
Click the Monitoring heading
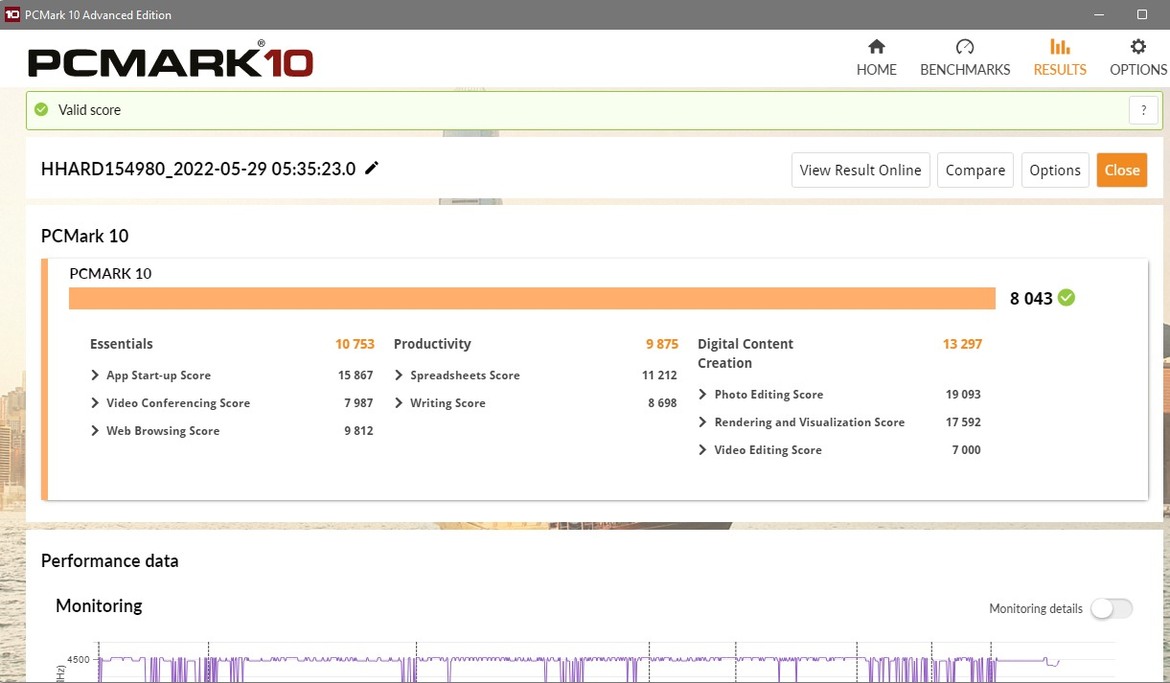pos(99,605)
